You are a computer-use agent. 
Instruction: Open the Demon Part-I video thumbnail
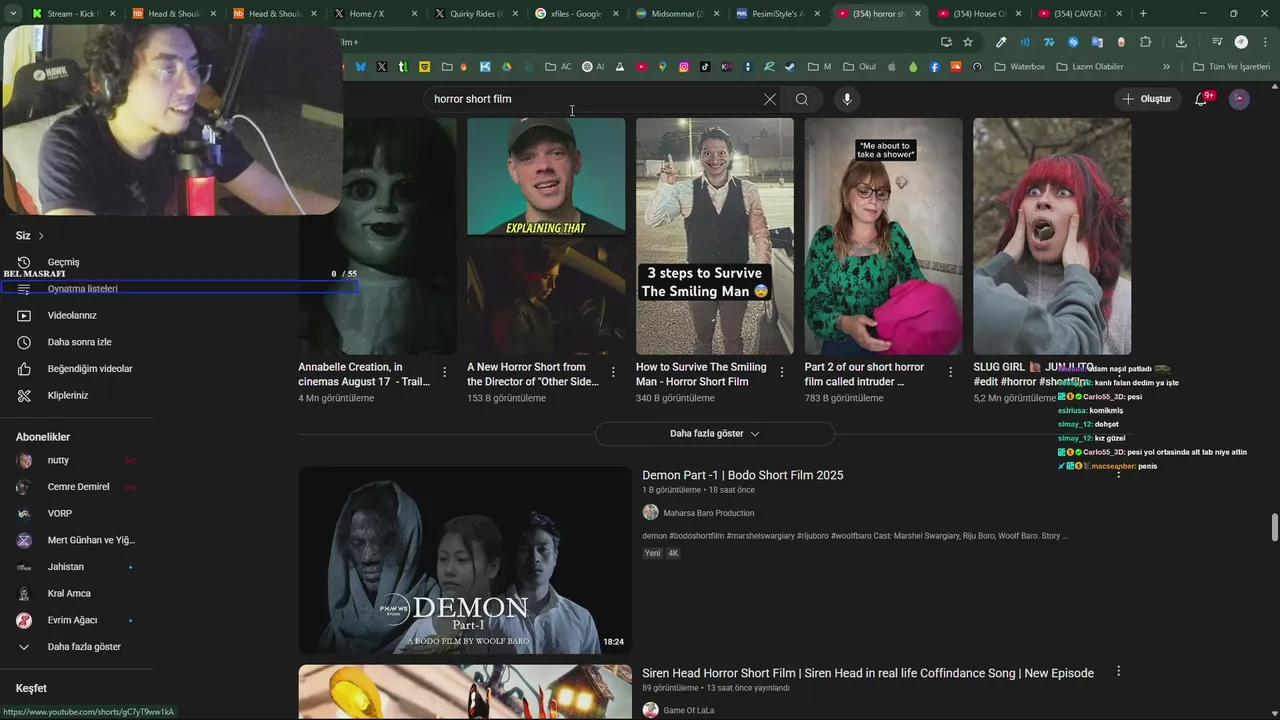(465, 560)
